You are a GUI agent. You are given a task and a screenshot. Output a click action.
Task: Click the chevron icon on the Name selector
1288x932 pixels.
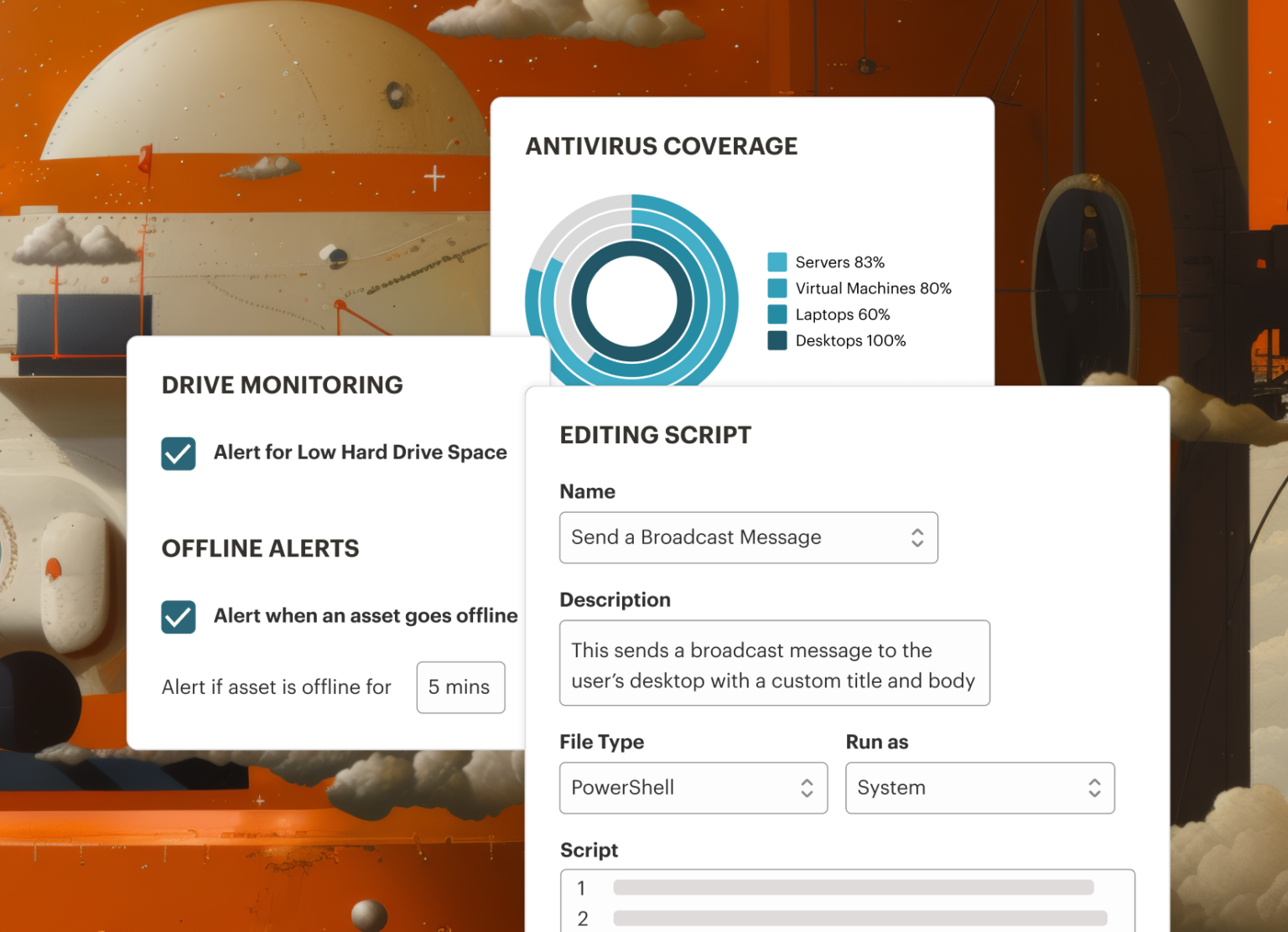point(918,537)
